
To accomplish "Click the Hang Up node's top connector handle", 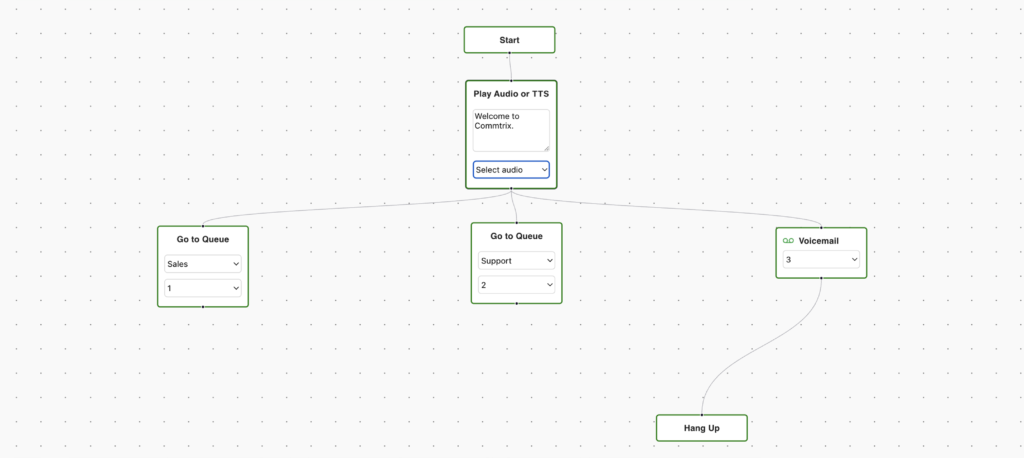I will 701,414.
